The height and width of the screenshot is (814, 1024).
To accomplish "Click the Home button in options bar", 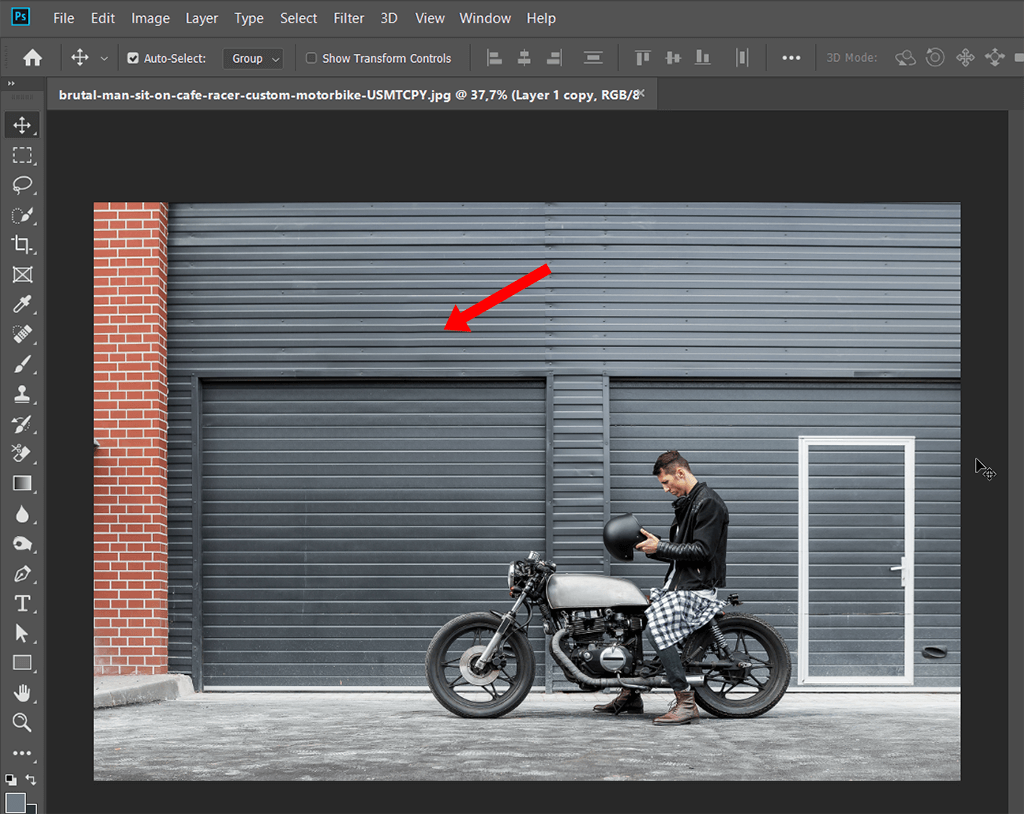I will (x=33, y=58).
